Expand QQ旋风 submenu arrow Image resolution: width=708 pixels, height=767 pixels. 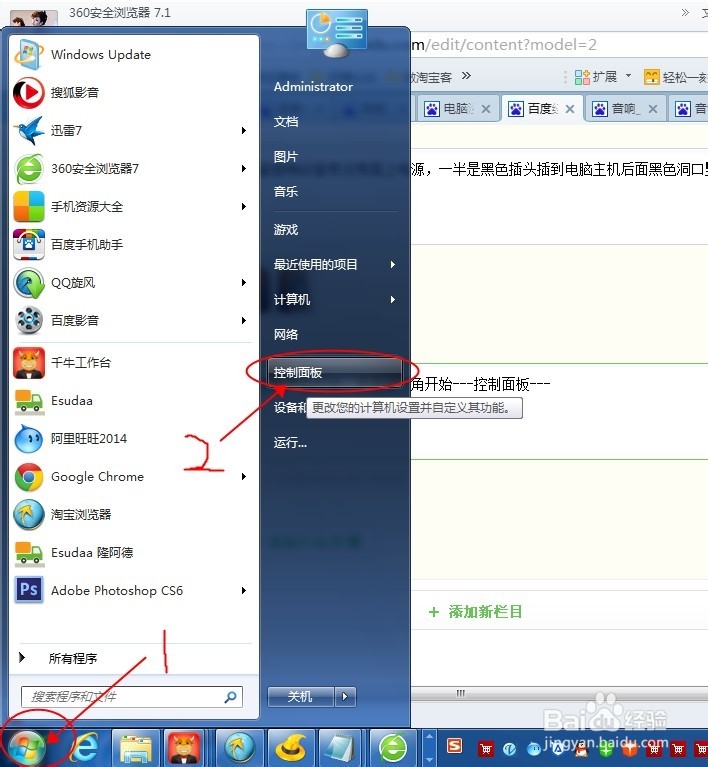coord(244,283)
